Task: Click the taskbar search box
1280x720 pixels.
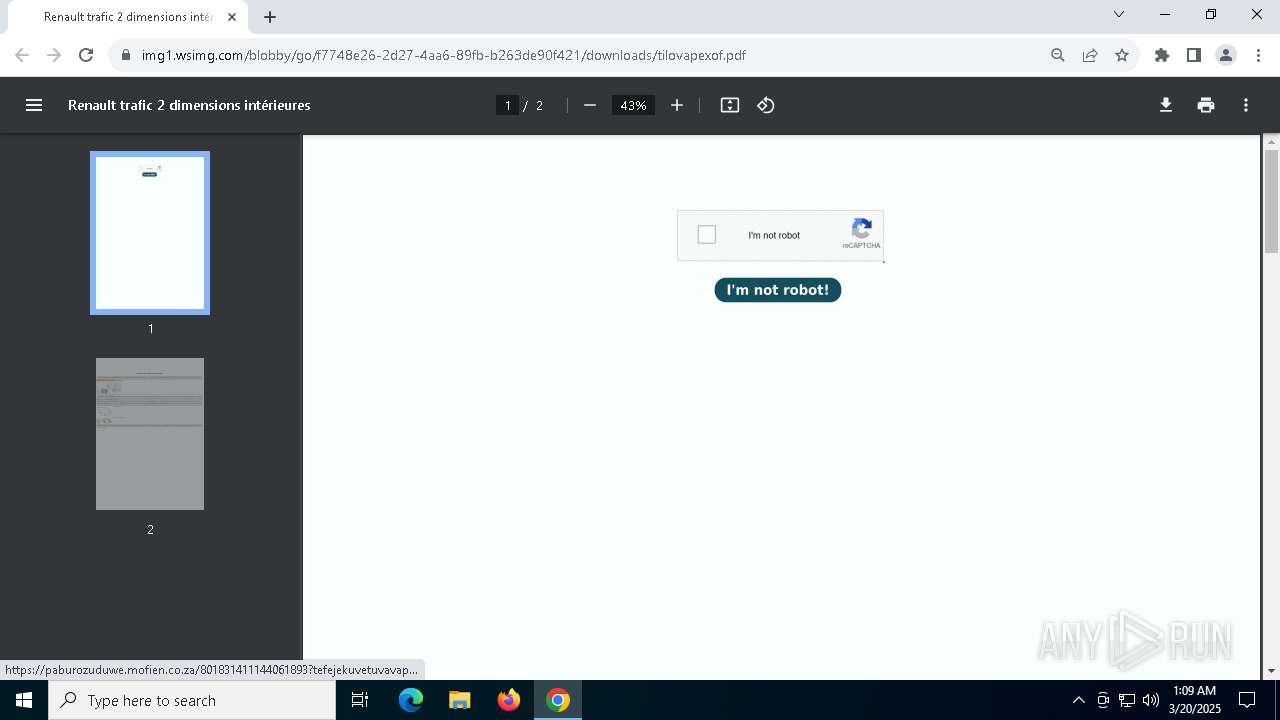Action: tap(192, 700)
